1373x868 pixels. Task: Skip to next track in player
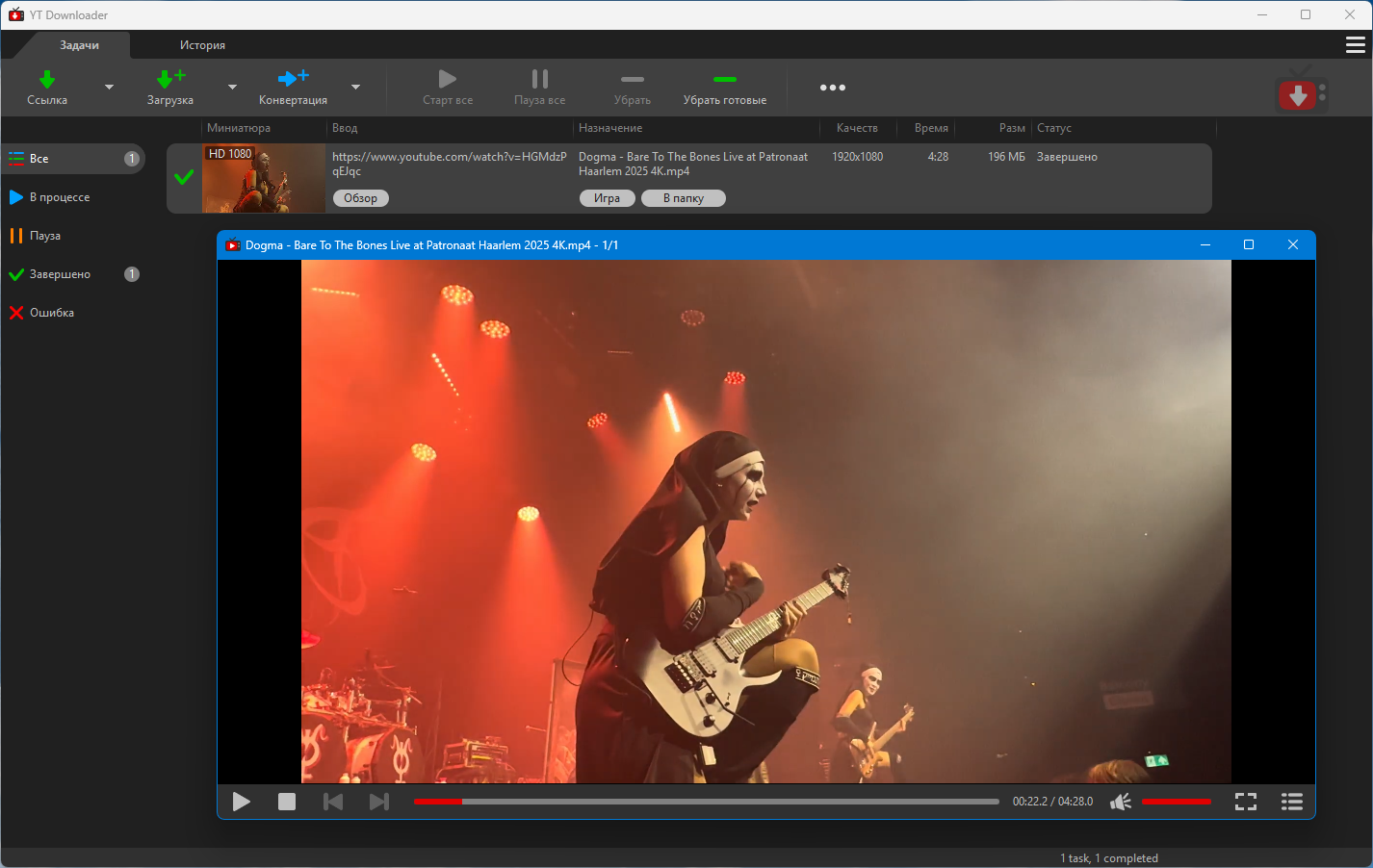379,802
